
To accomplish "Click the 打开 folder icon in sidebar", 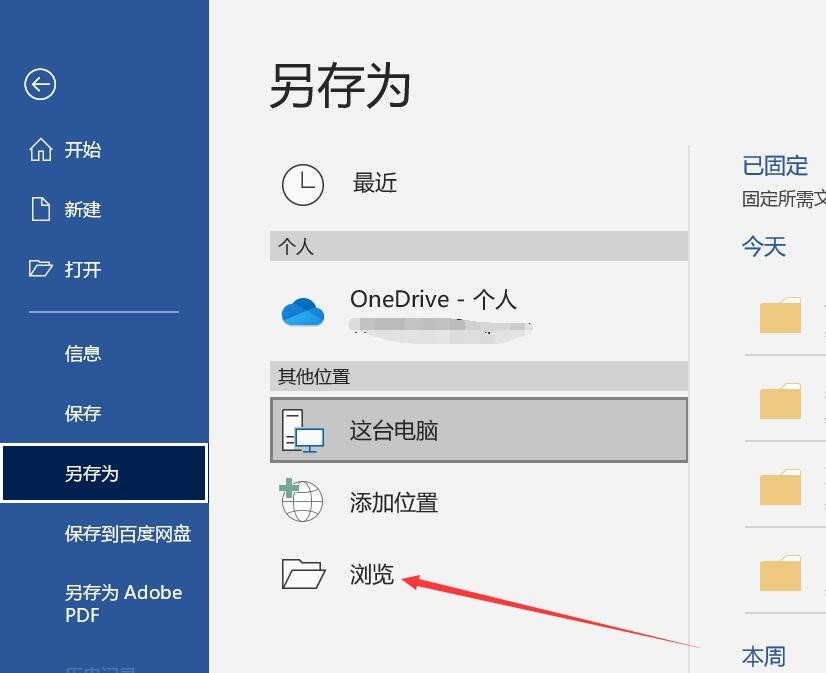I will [x=40, y=269].
